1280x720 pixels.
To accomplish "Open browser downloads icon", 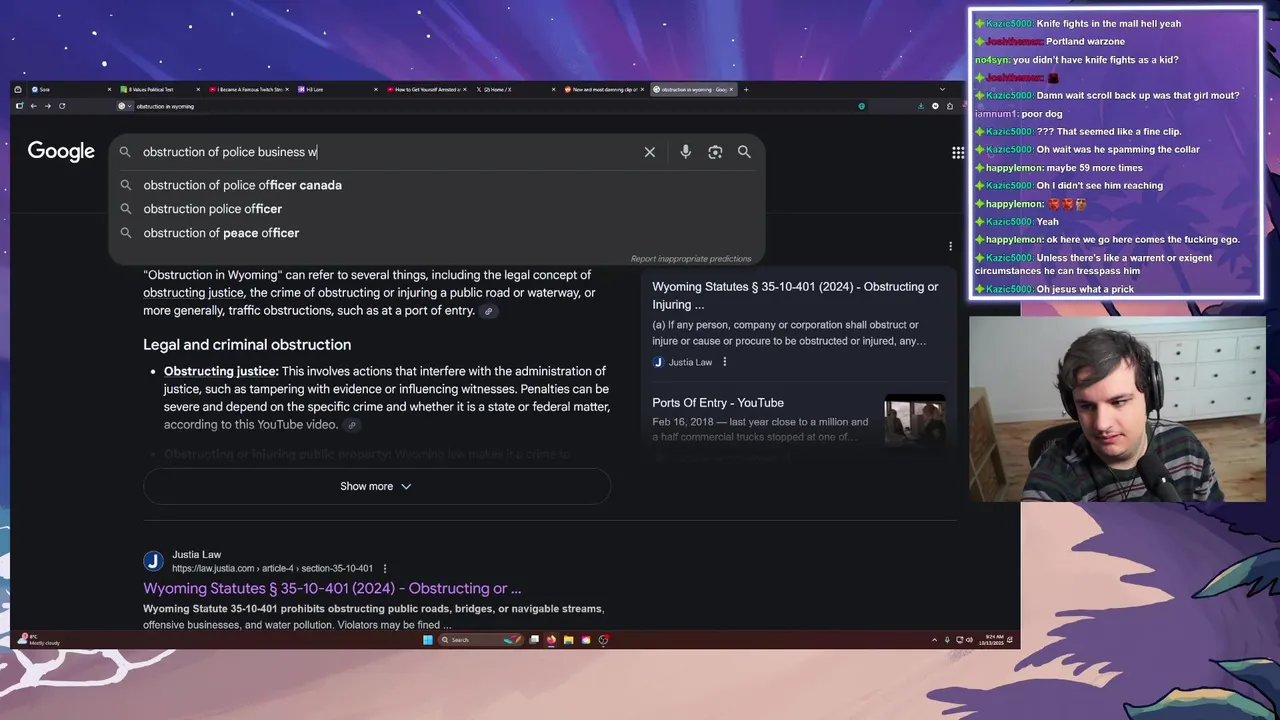I will pyautogui.click(x=921, y=106).
